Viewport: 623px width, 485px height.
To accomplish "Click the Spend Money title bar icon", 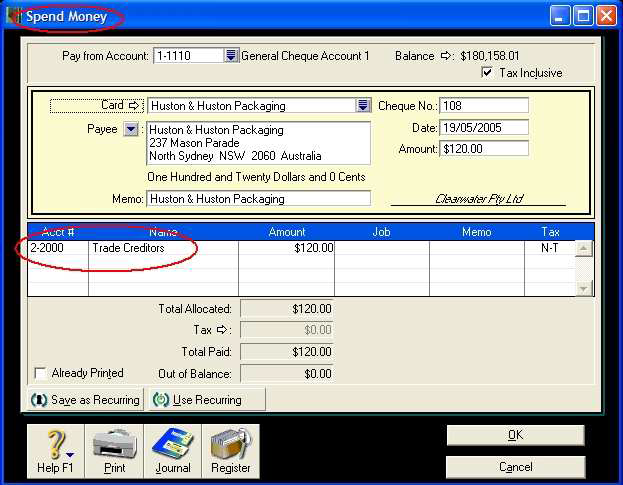I will click(14, 16).
